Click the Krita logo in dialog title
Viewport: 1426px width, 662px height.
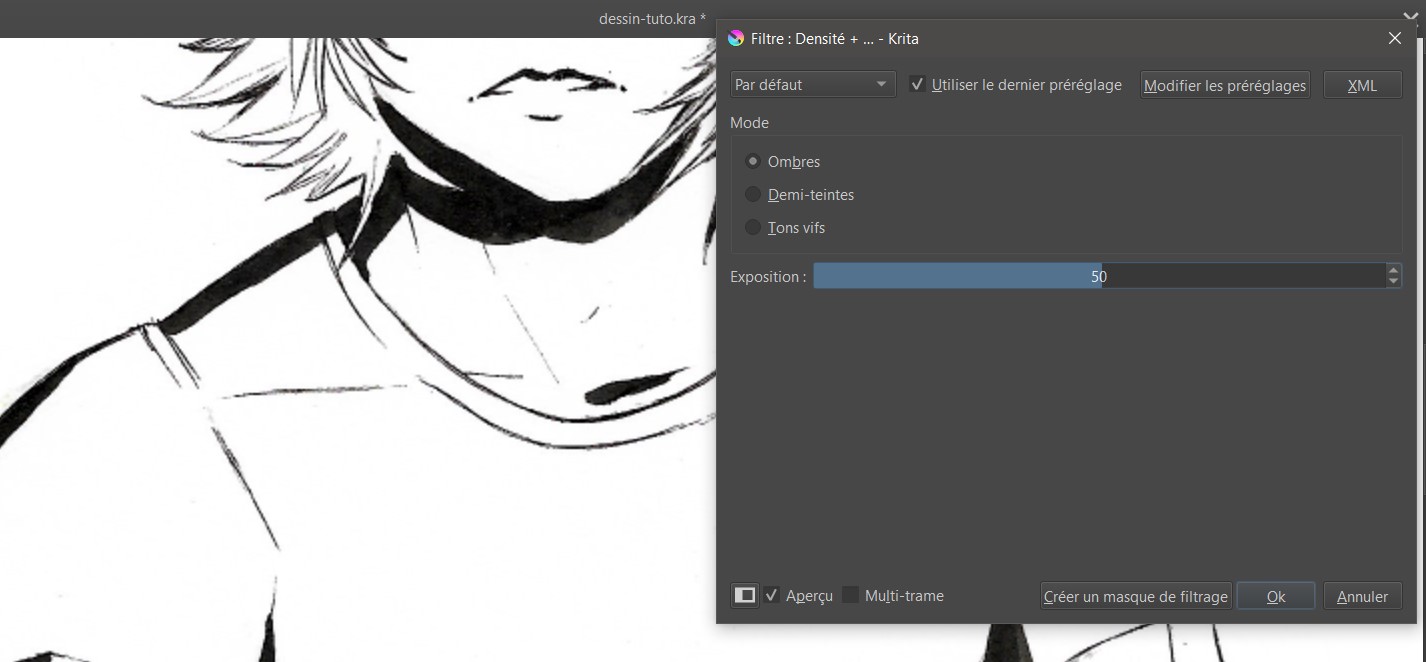click(737, 38)
